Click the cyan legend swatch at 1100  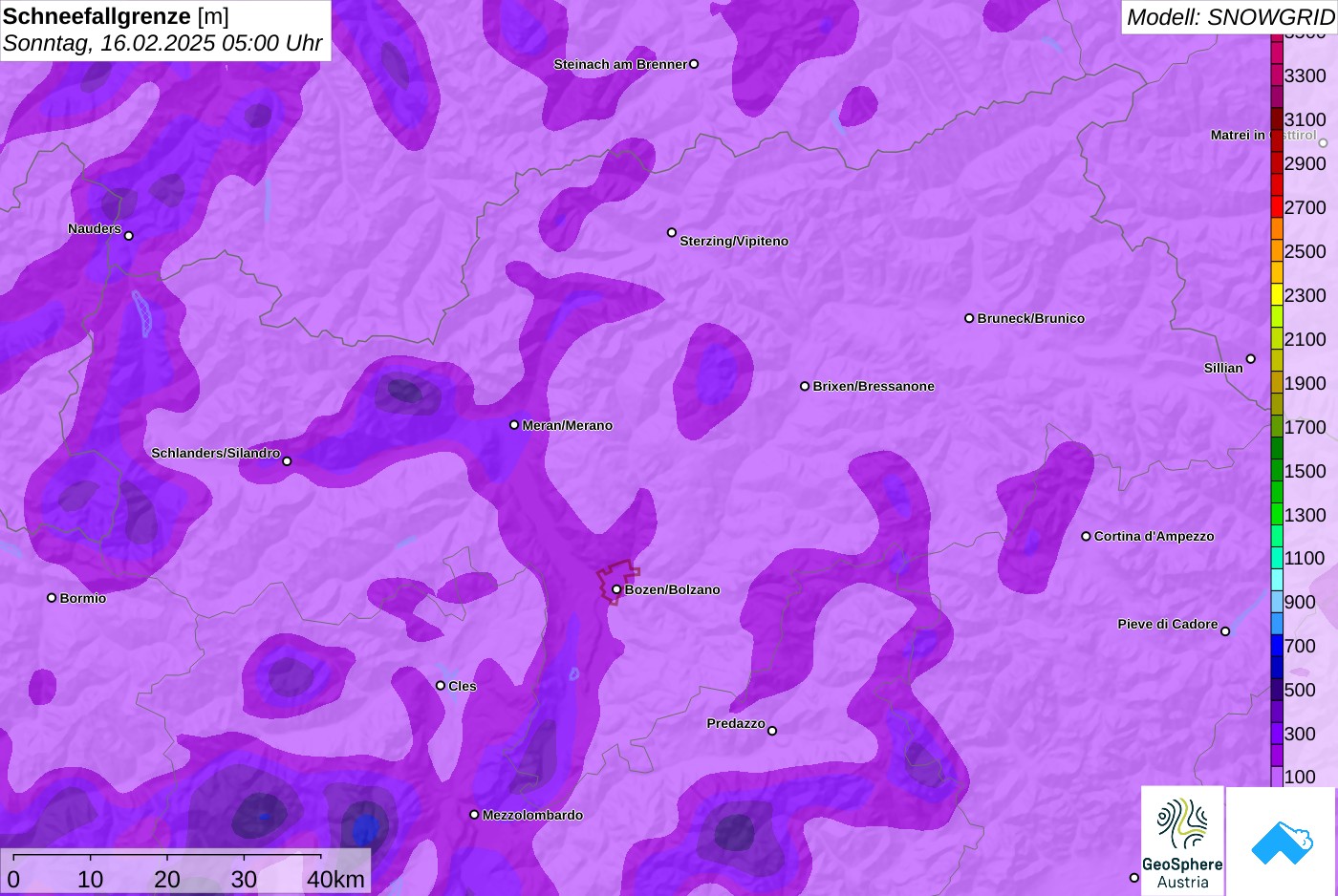[x=1277, y=559]
